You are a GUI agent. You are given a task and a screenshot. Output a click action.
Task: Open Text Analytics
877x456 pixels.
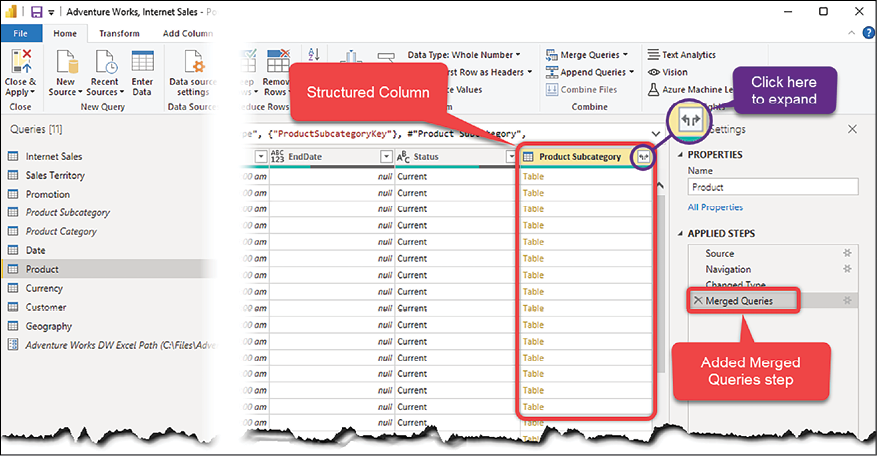point(681,55)
